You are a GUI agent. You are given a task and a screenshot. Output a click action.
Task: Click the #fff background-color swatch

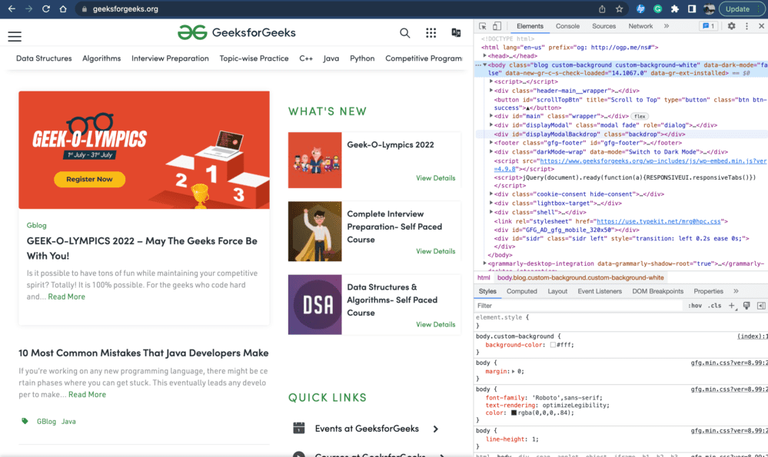(552, 345)
